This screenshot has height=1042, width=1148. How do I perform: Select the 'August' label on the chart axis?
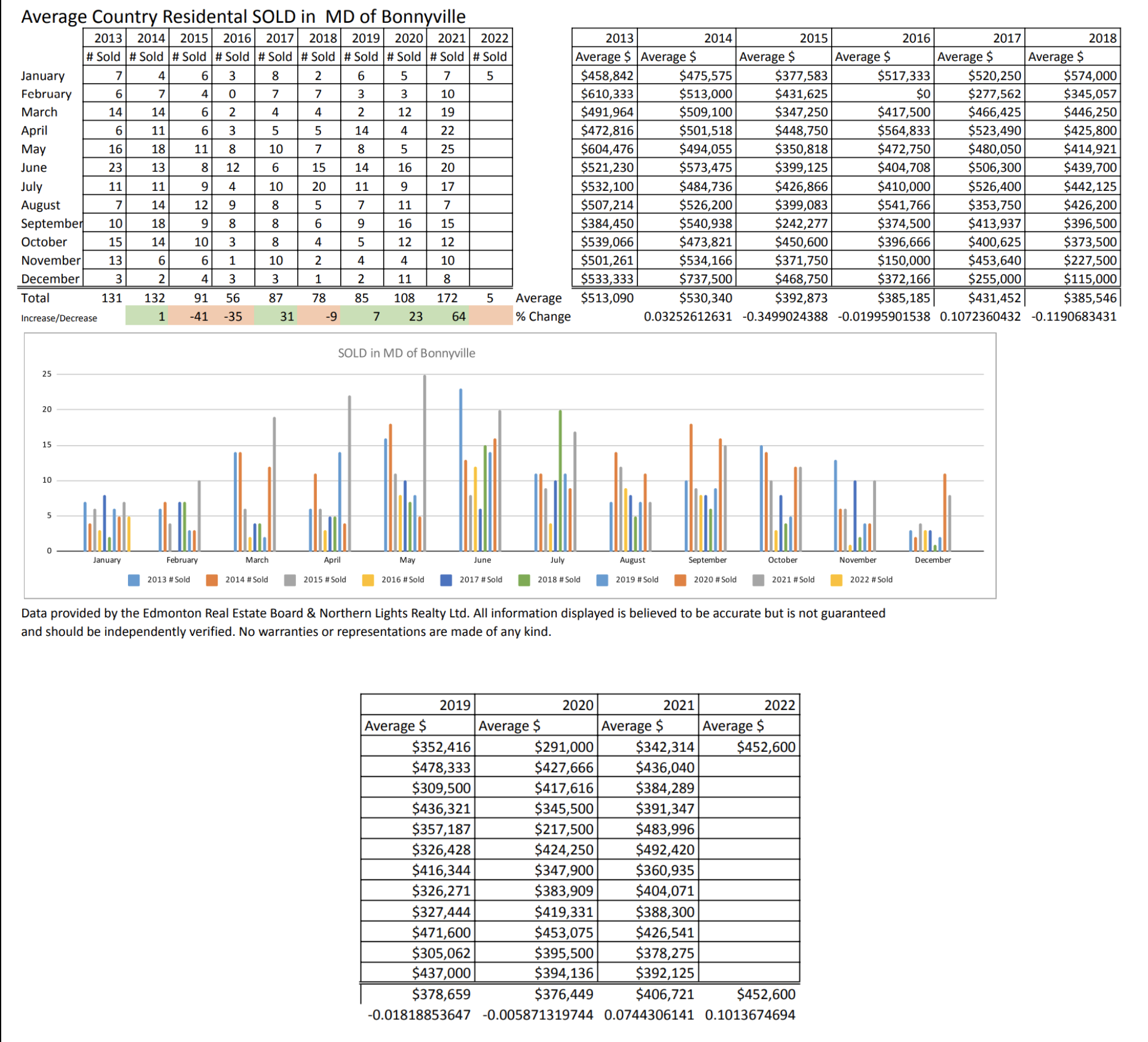633,560
